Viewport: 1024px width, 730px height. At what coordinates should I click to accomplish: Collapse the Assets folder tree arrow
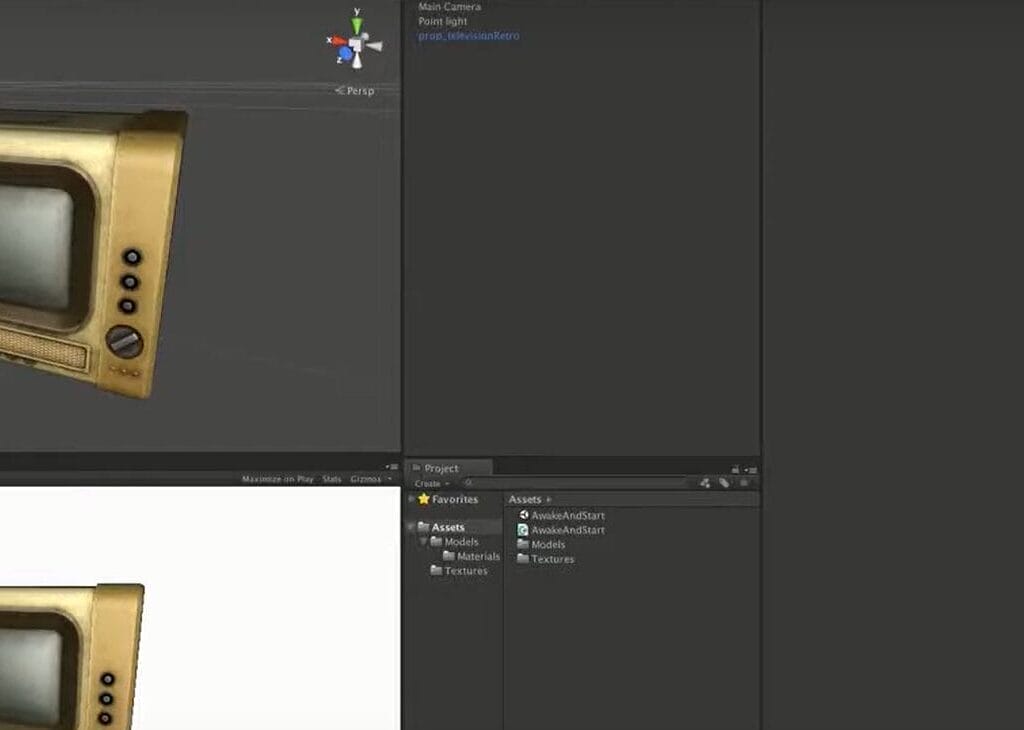(411, 527)
